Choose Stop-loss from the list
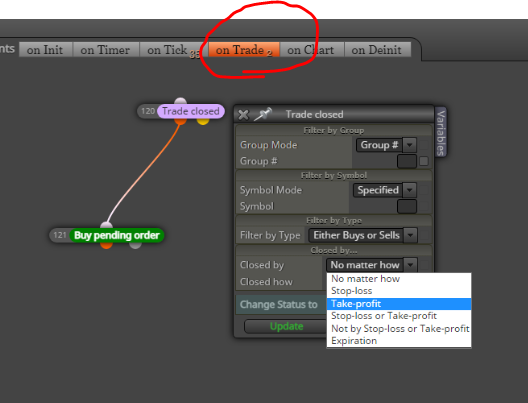The image size is (528, 403). pyautogui.click(x=399, y=291)
